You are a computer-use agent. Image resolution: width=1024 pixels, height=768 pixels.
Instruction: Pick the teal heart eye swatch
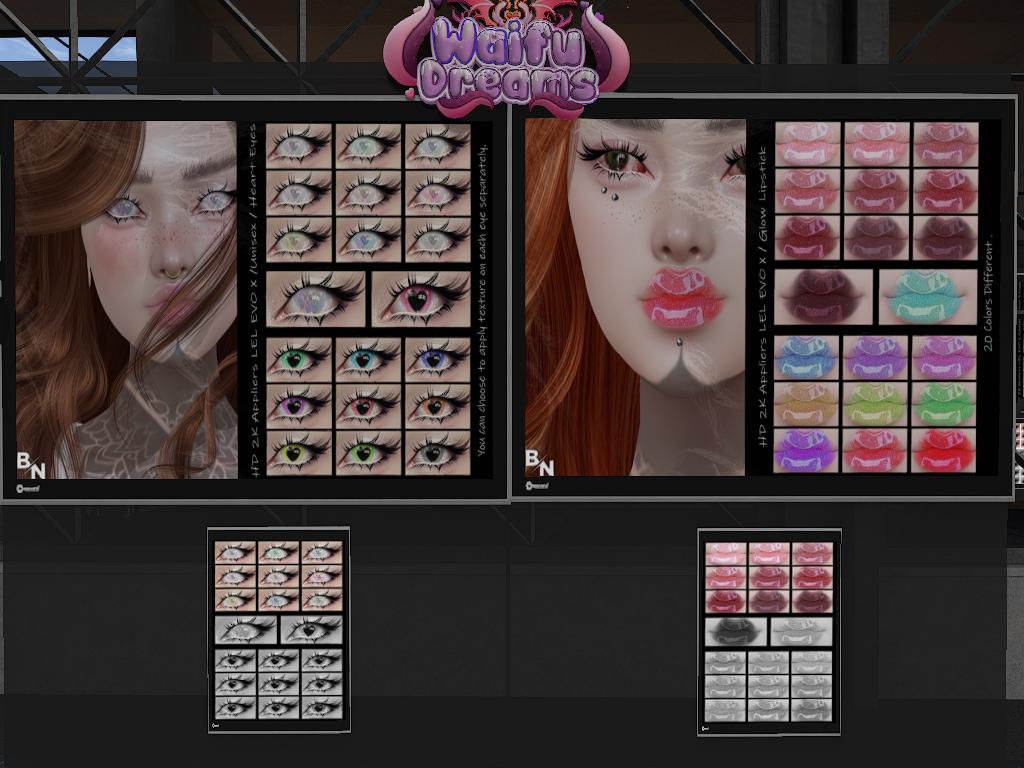click(x=368, y=359)
